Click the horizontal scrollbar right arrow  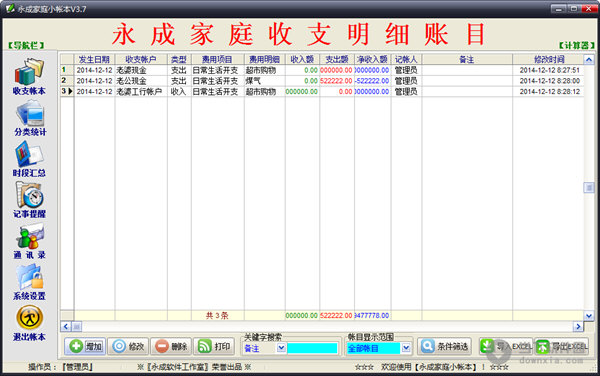click(578, 326)
